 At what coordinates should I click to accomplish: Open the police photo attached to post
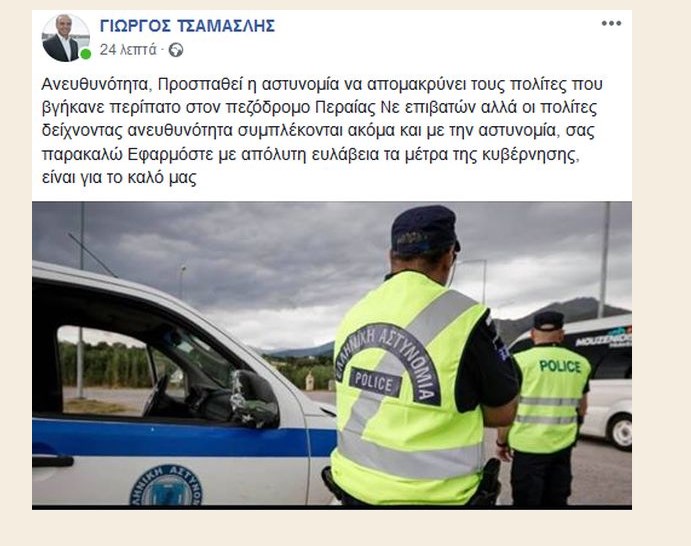[x=332, y=355]
